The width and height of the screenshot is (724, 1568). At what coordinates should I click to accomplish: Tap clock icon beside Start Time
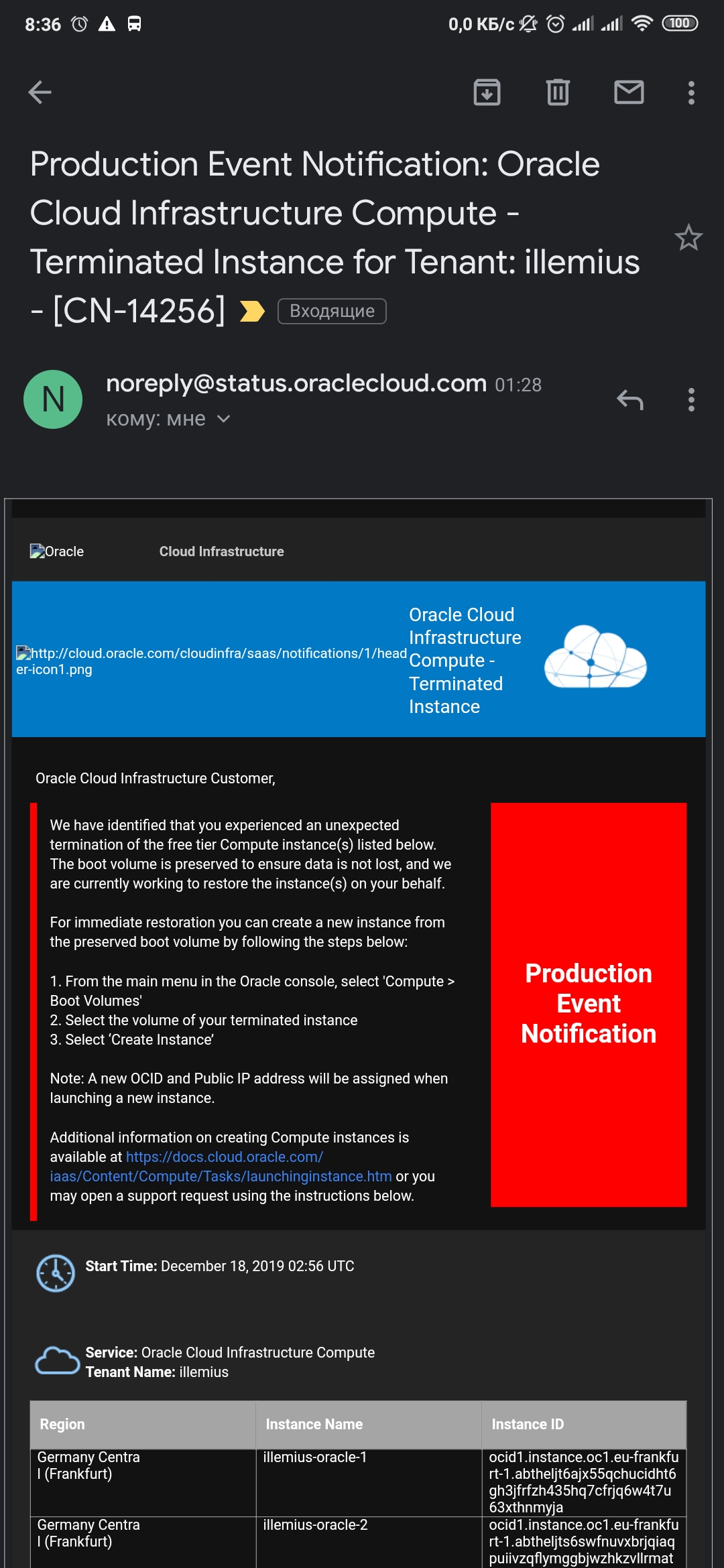tap(56, 1272)
